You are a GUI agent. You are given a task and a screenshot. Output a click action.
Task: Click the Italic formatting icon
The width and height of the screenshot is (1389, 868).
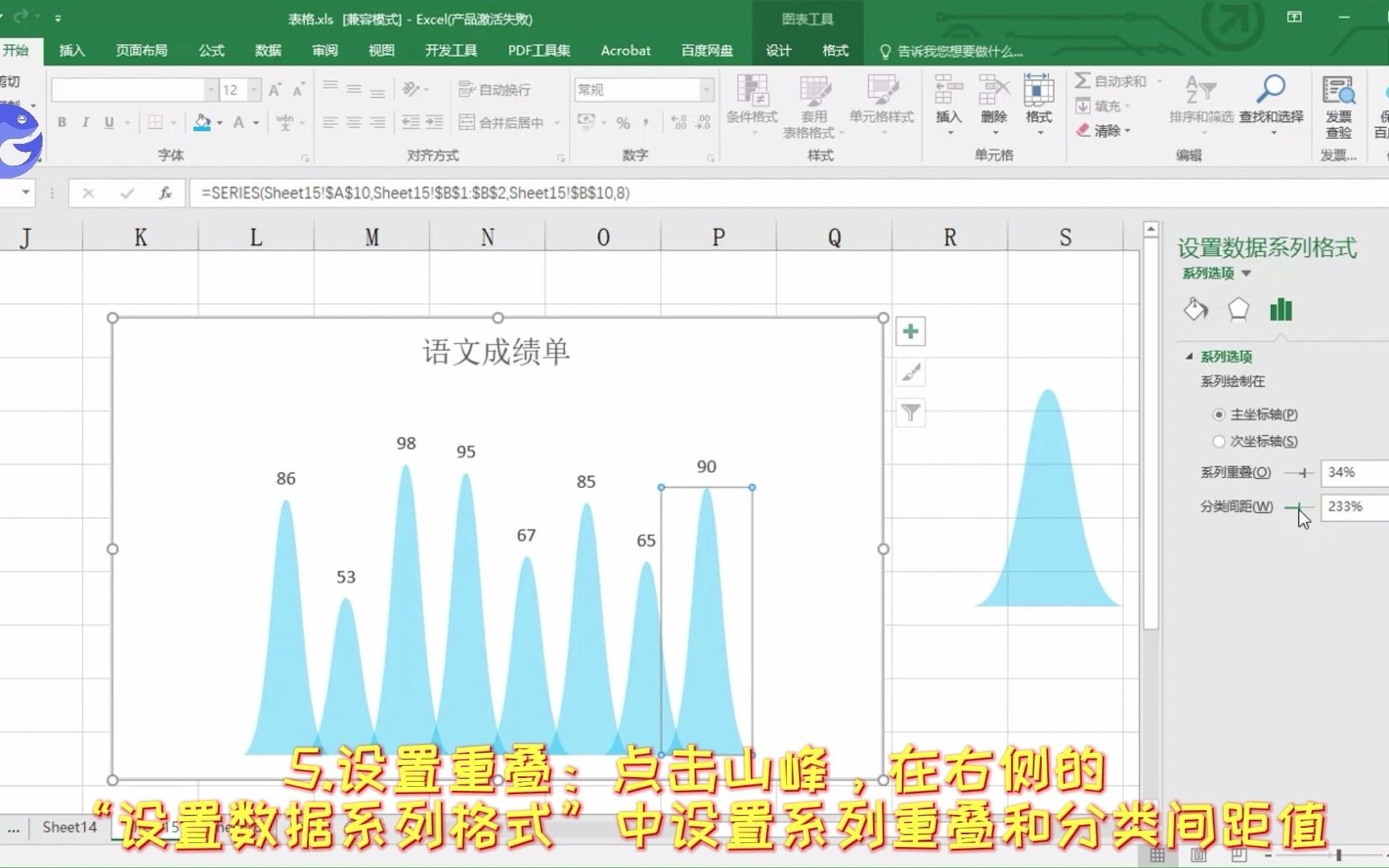pos(85,122)
